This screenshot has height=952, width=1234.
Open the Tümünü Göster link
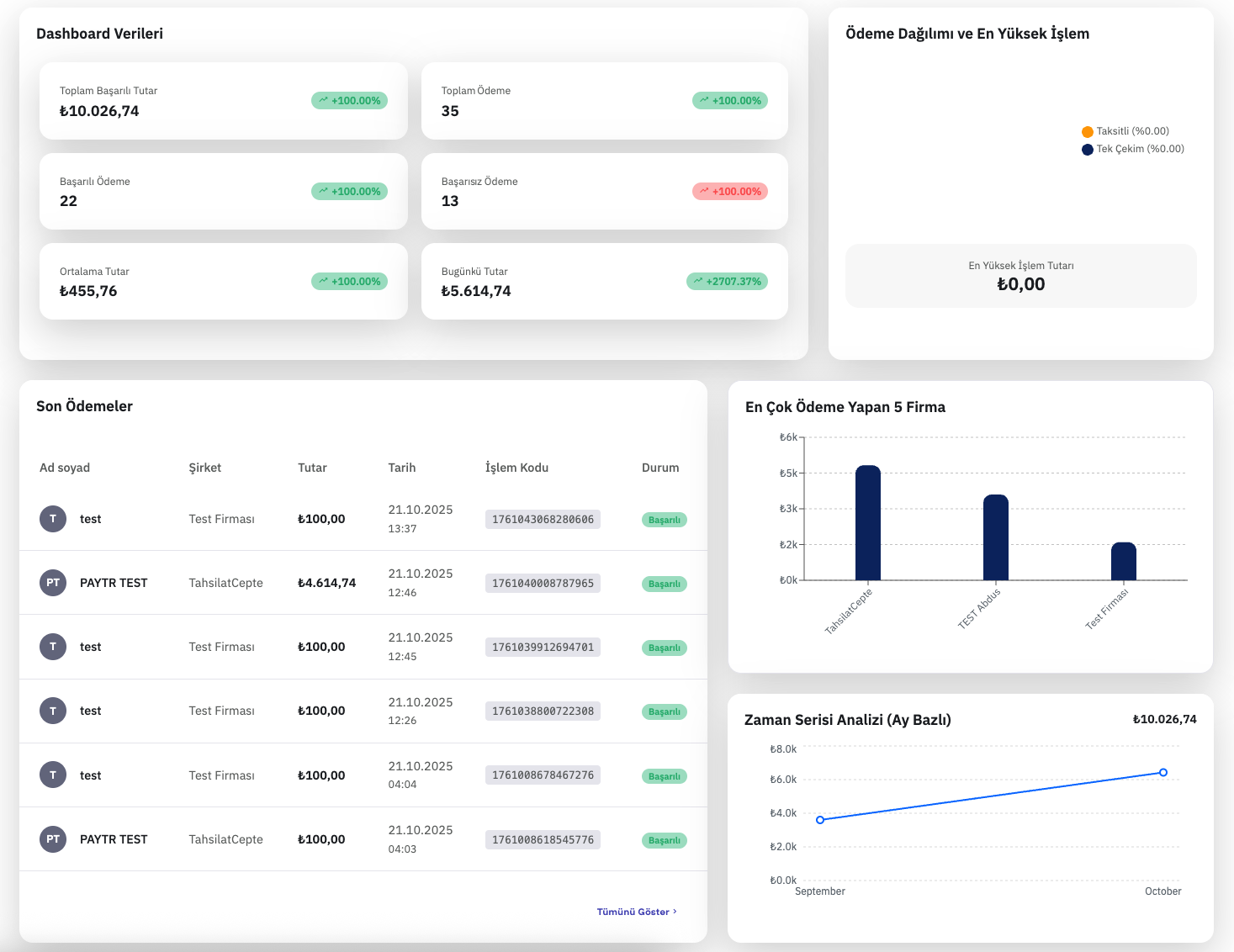(x=633, y=912)
